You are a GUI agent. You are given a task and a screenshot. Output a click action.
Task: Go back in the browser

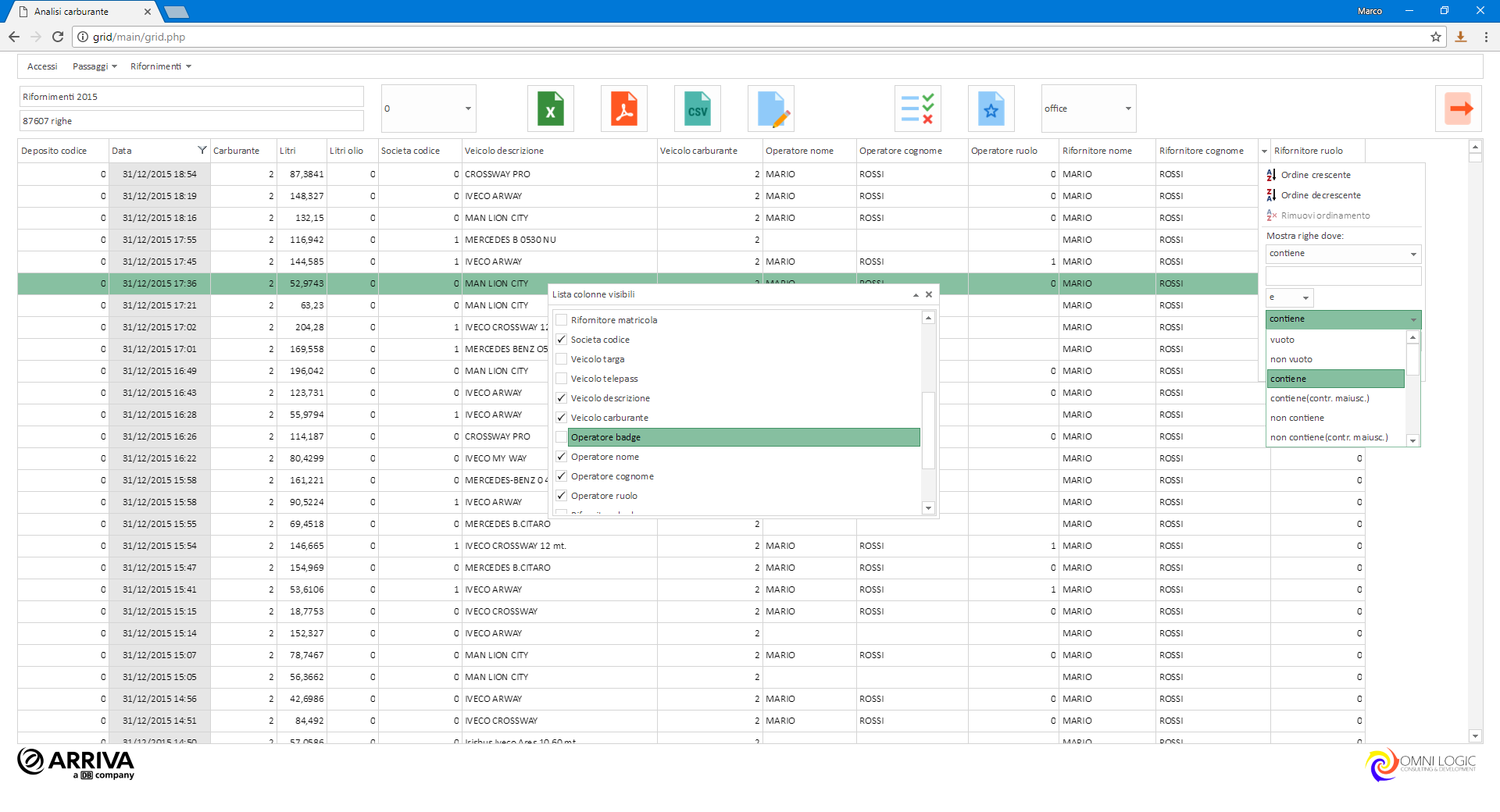point(14,37)
